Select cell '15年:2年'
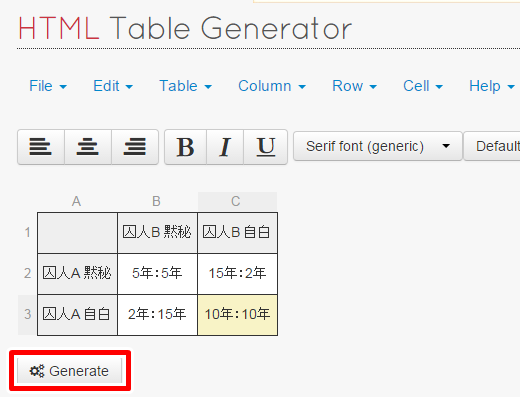 [x=237, y=274]
